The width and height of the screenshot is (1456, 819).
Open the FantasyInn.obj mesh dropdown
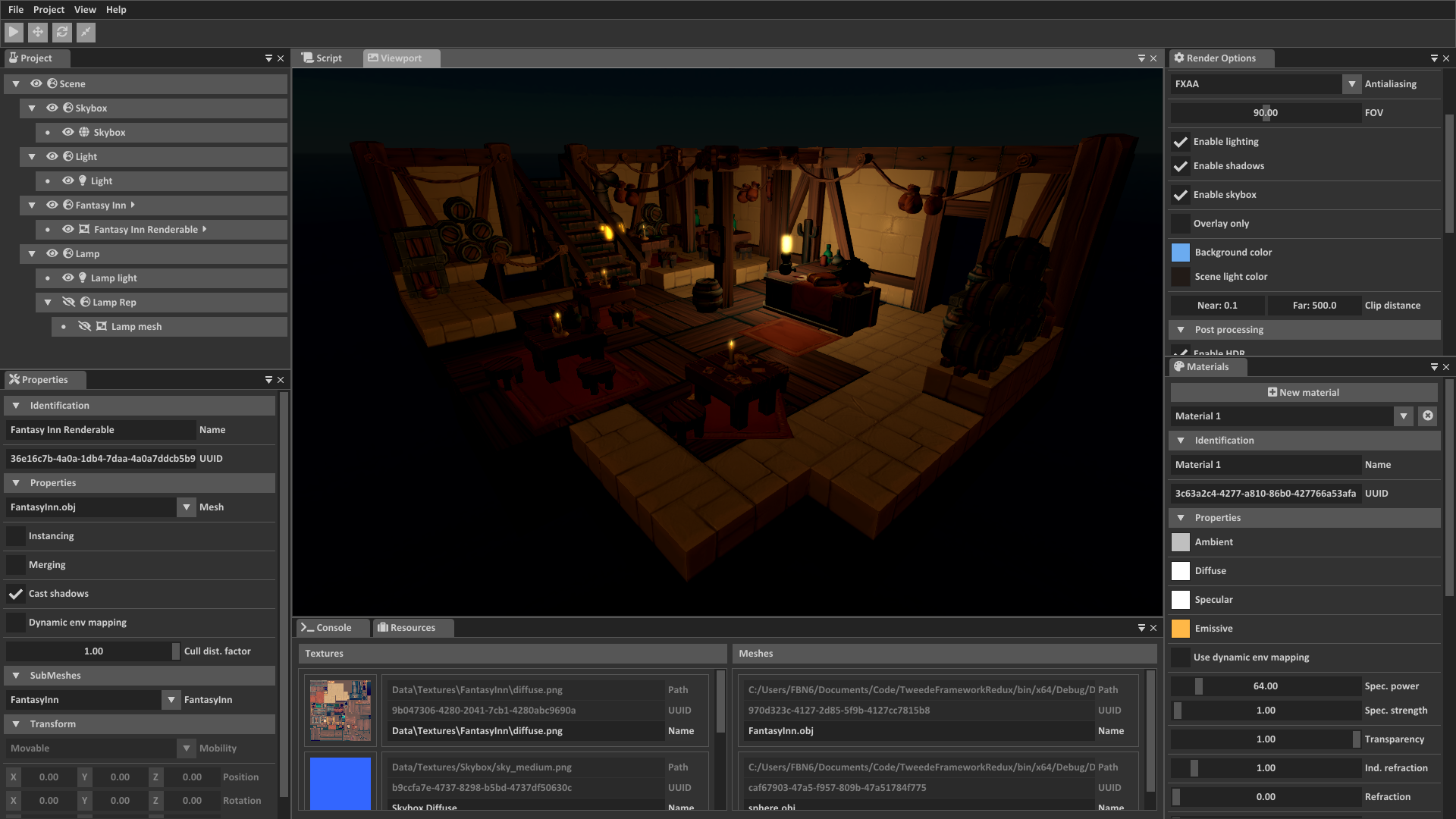[187, 507]
